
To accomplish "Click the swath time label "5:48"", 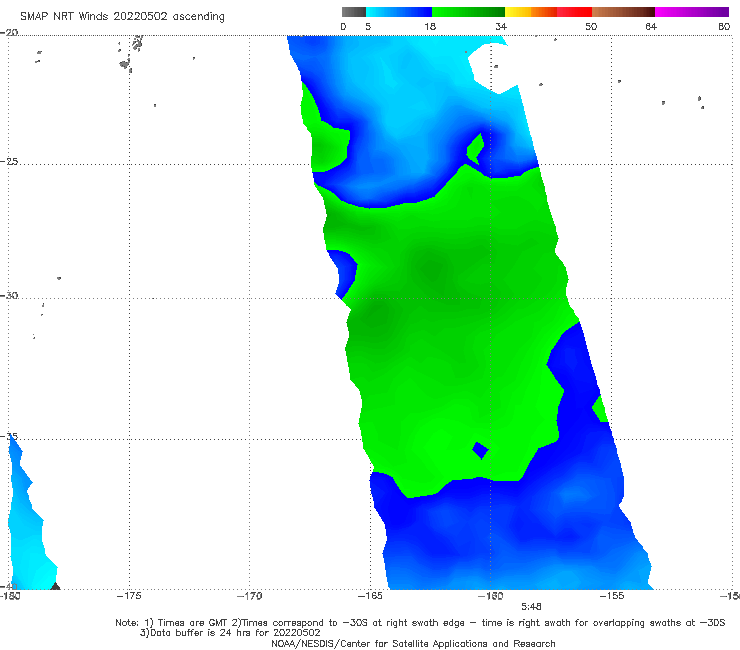I will click(x=531, y=607).
